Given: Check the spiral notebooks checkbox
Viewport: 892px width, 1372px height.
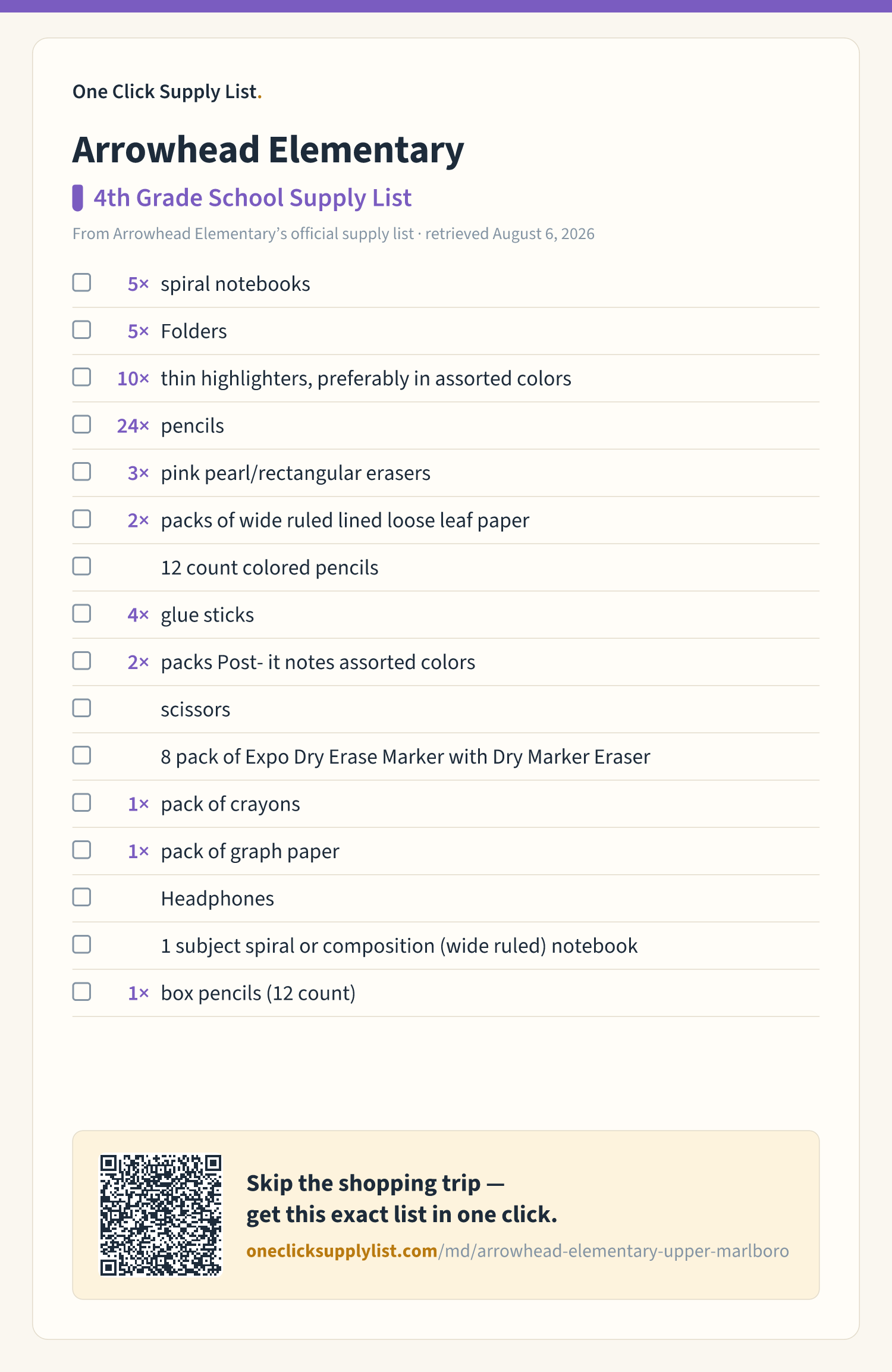Looking at the screenshot, I should point(81,282).
